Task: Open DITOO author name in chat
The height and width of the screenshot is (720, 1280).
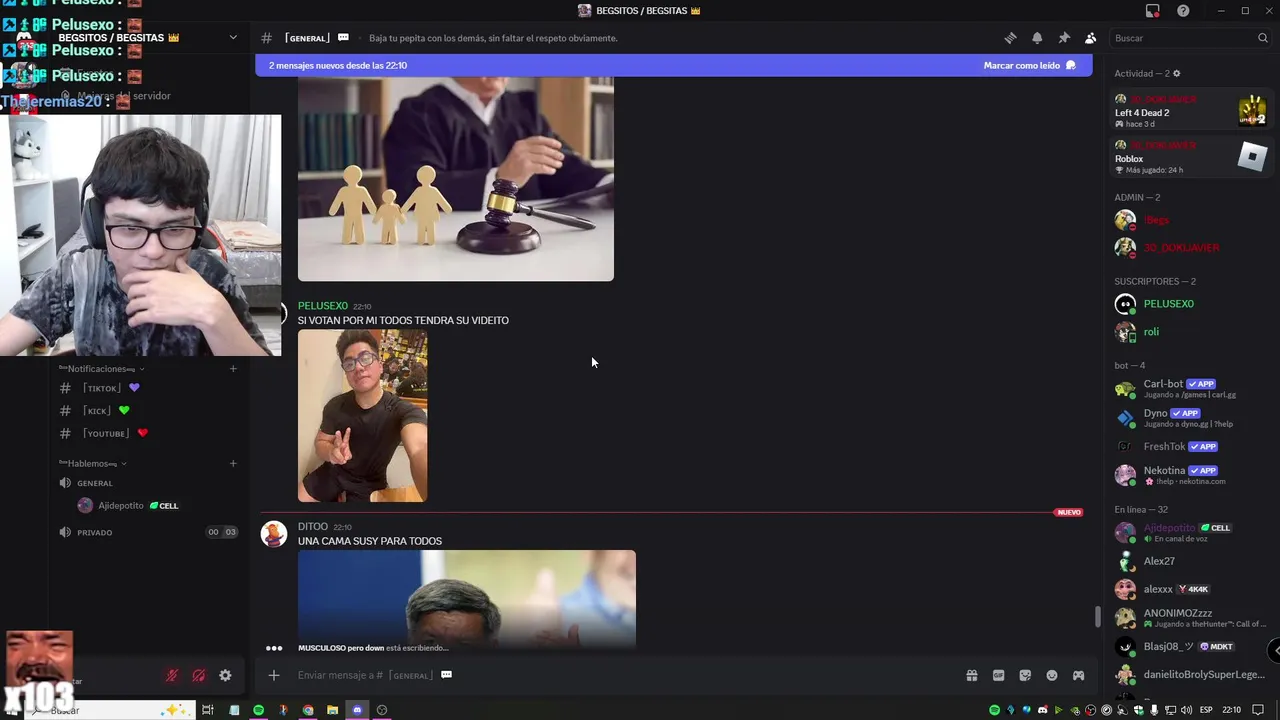Action: click(312, 526)
